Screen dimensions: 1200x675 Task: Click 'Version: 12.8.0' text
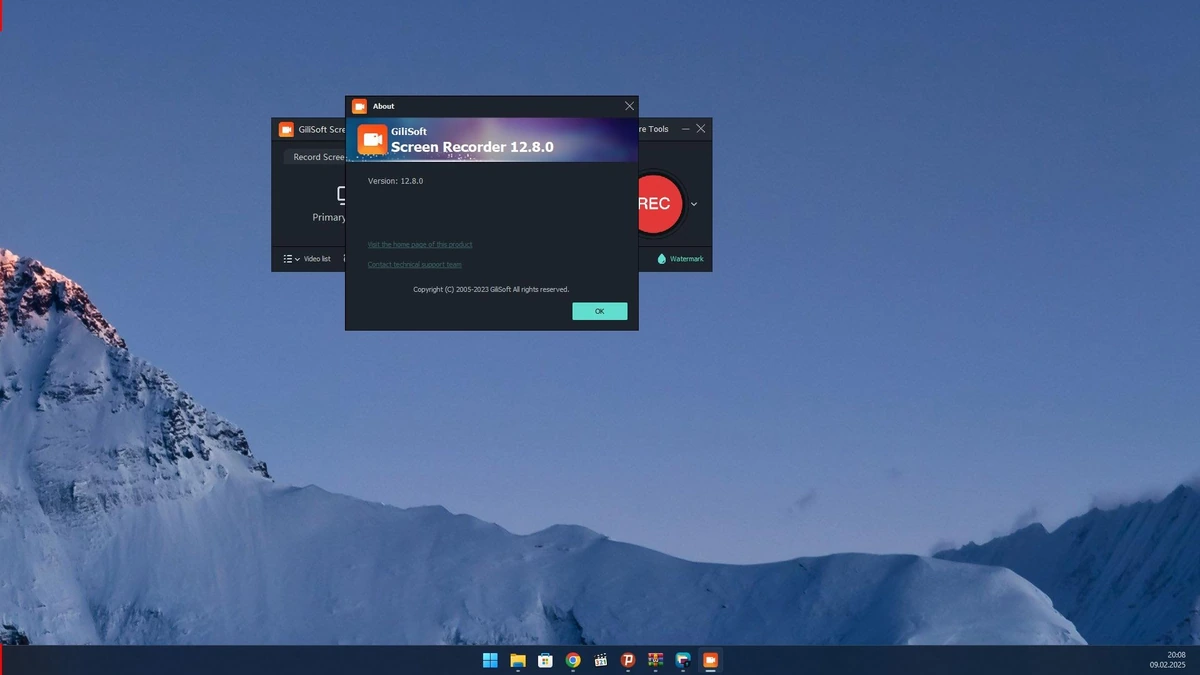pyautogui.click(x=396, y=181)
